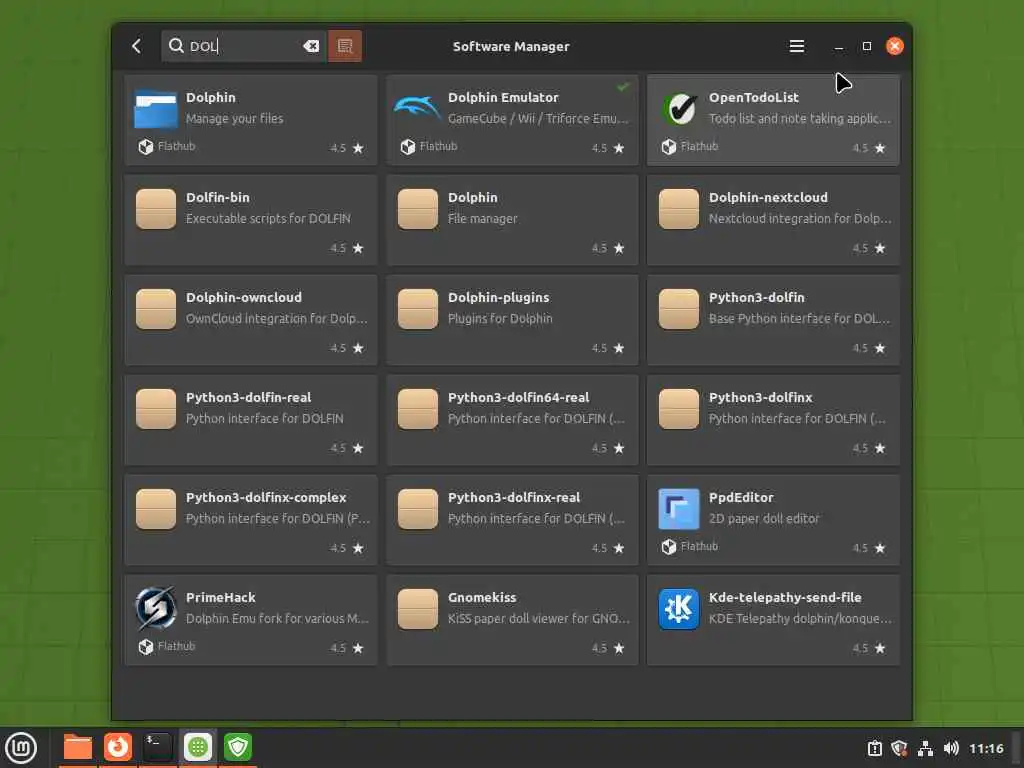Click the Python3-dolfinx-complex package icon
The height and width of the screenshot is (768, 1024).
(x=155, y=509)
